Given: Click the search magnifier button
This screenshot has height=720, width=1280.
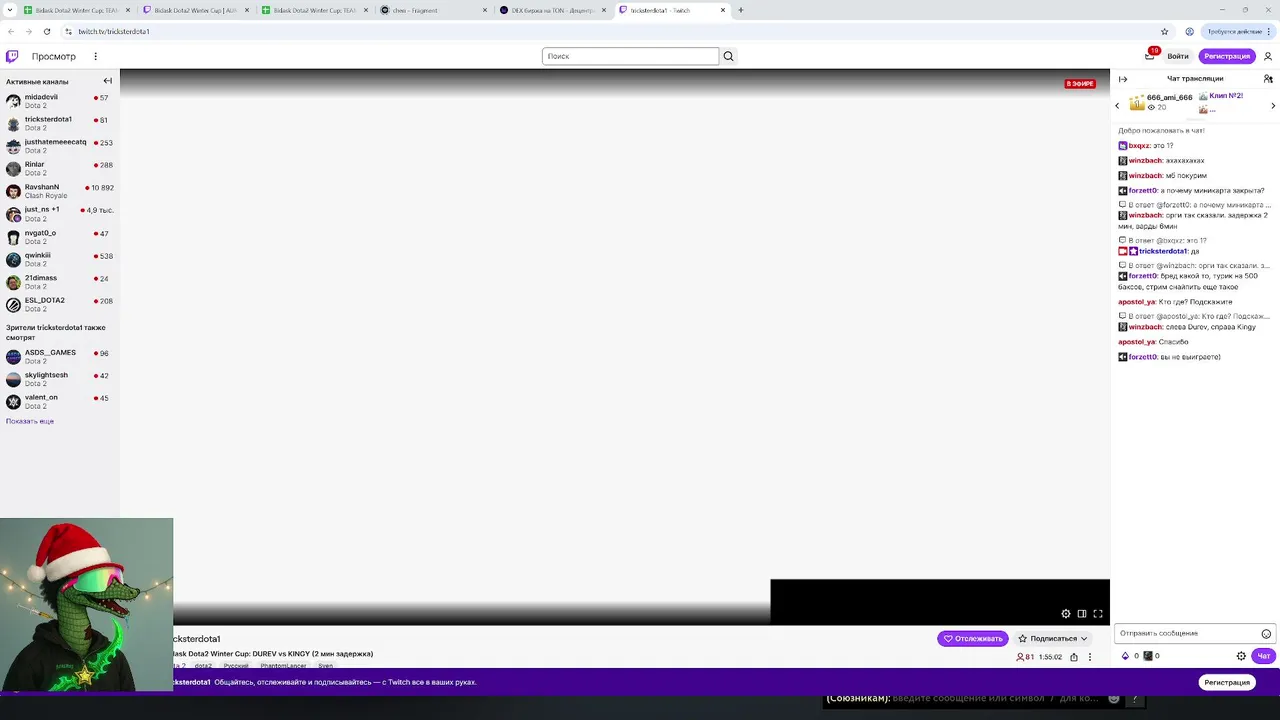Looking at the screenshot, I should pyautogui.click(x=728, y=56).
